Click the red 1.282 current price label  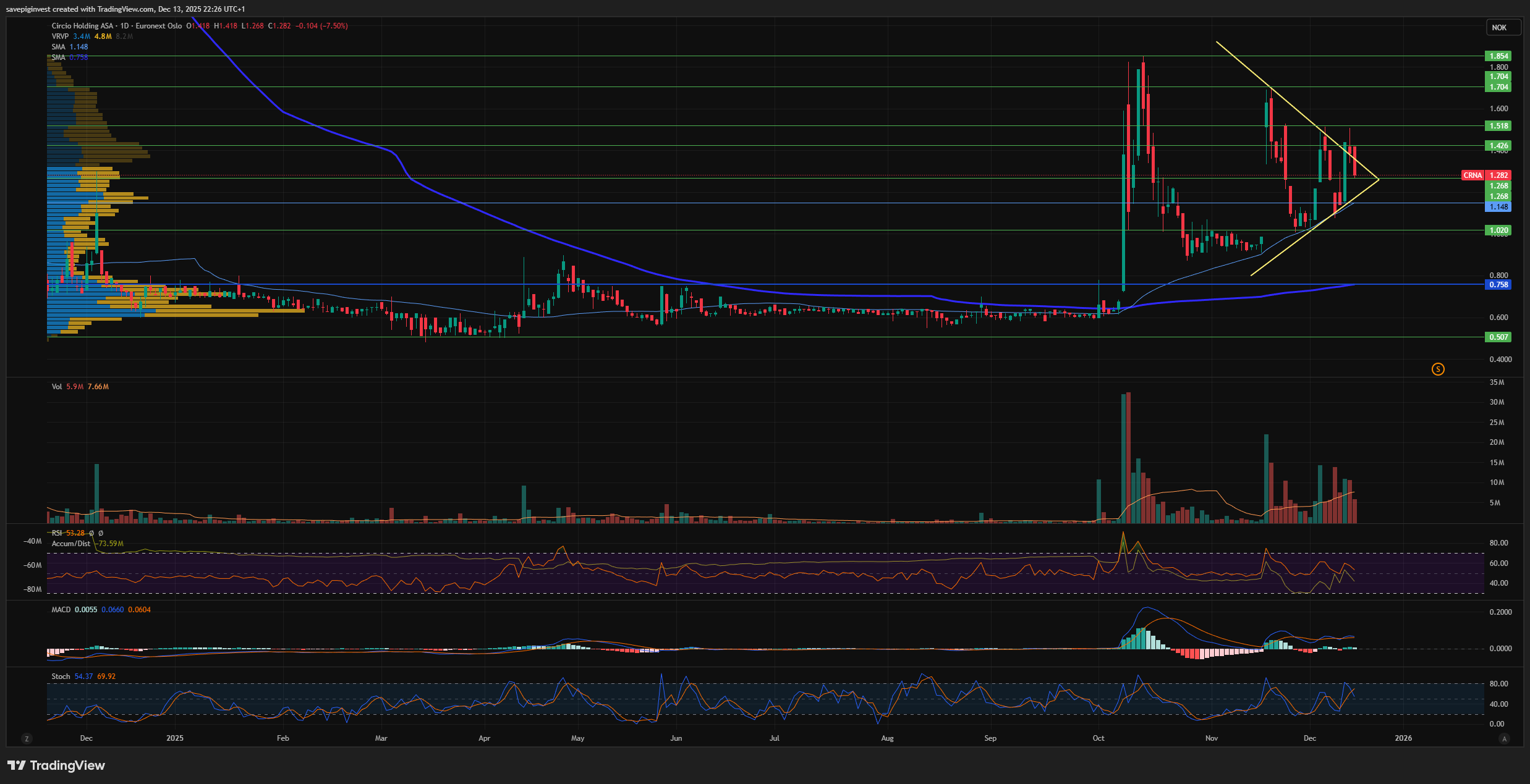point(1498,175)
